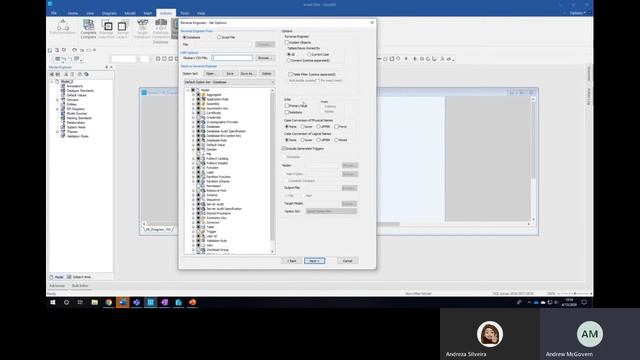Viewport: 640px width, 360px height.
Task: Set logical names conversion to Mixed
Action: 337,140
